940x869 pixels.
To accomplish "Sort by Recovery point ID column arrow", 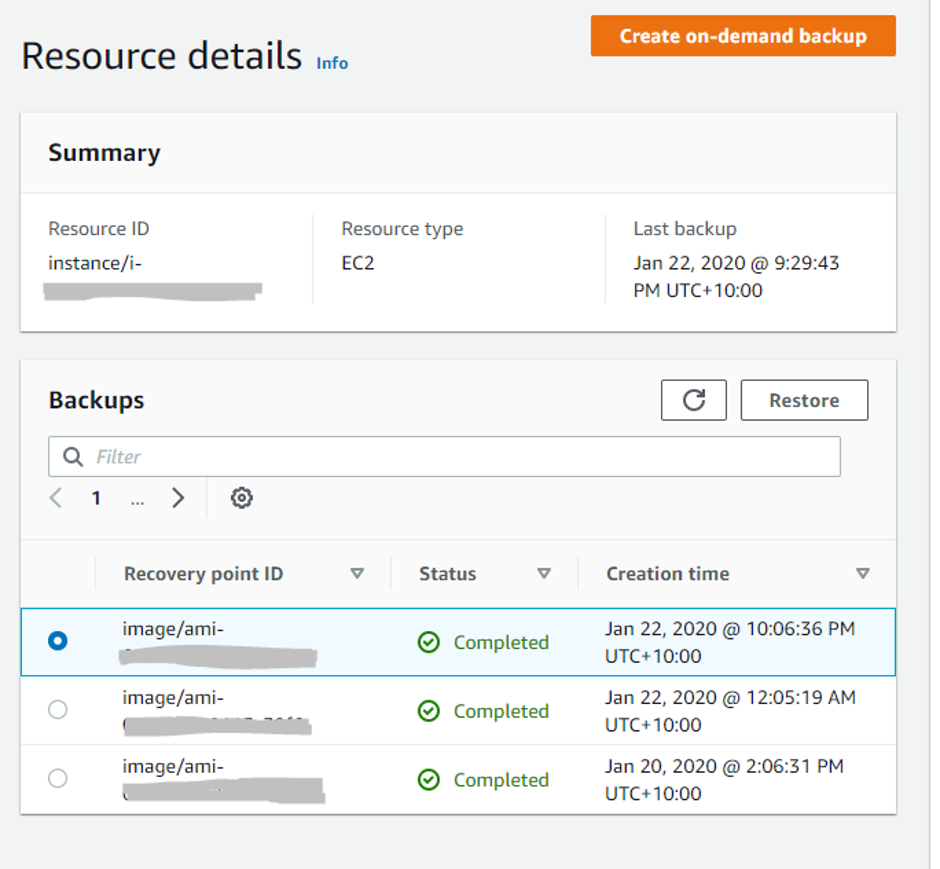I will [357, 574].
